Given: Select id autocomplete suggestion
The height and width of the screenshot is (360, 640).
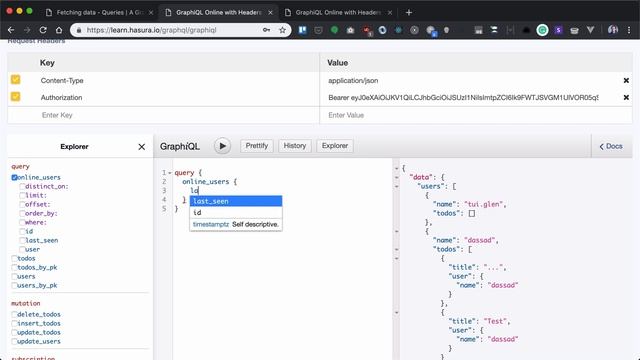Looking at the screenshot, I should pos(236,212).
